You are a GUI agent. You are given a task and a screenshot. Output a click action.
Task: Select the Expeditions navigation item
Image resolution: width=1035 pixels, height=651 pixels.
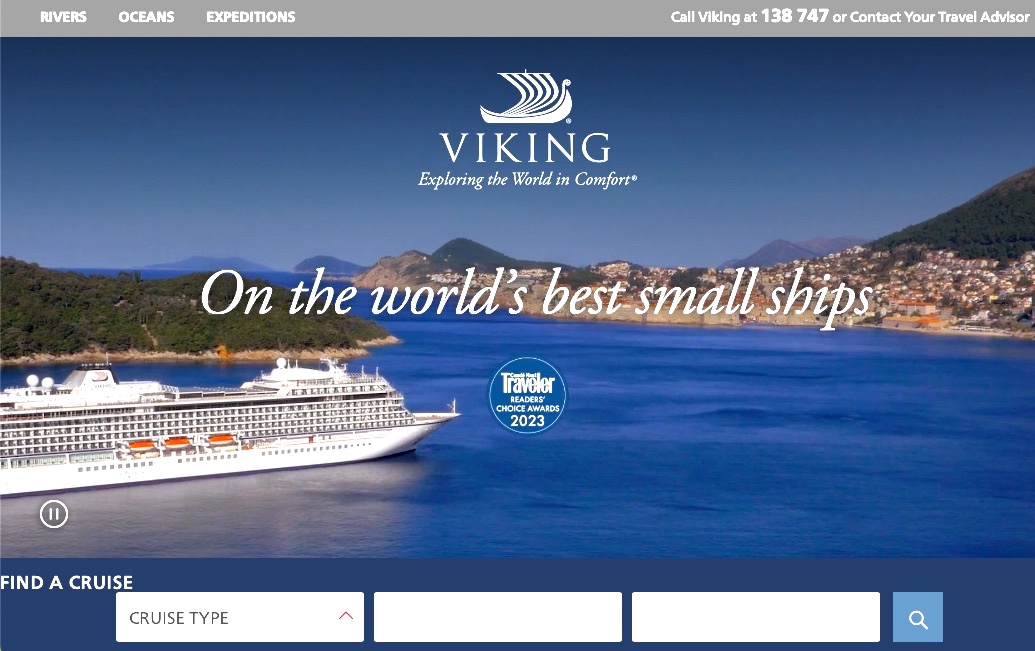click(x=251, y=17)
